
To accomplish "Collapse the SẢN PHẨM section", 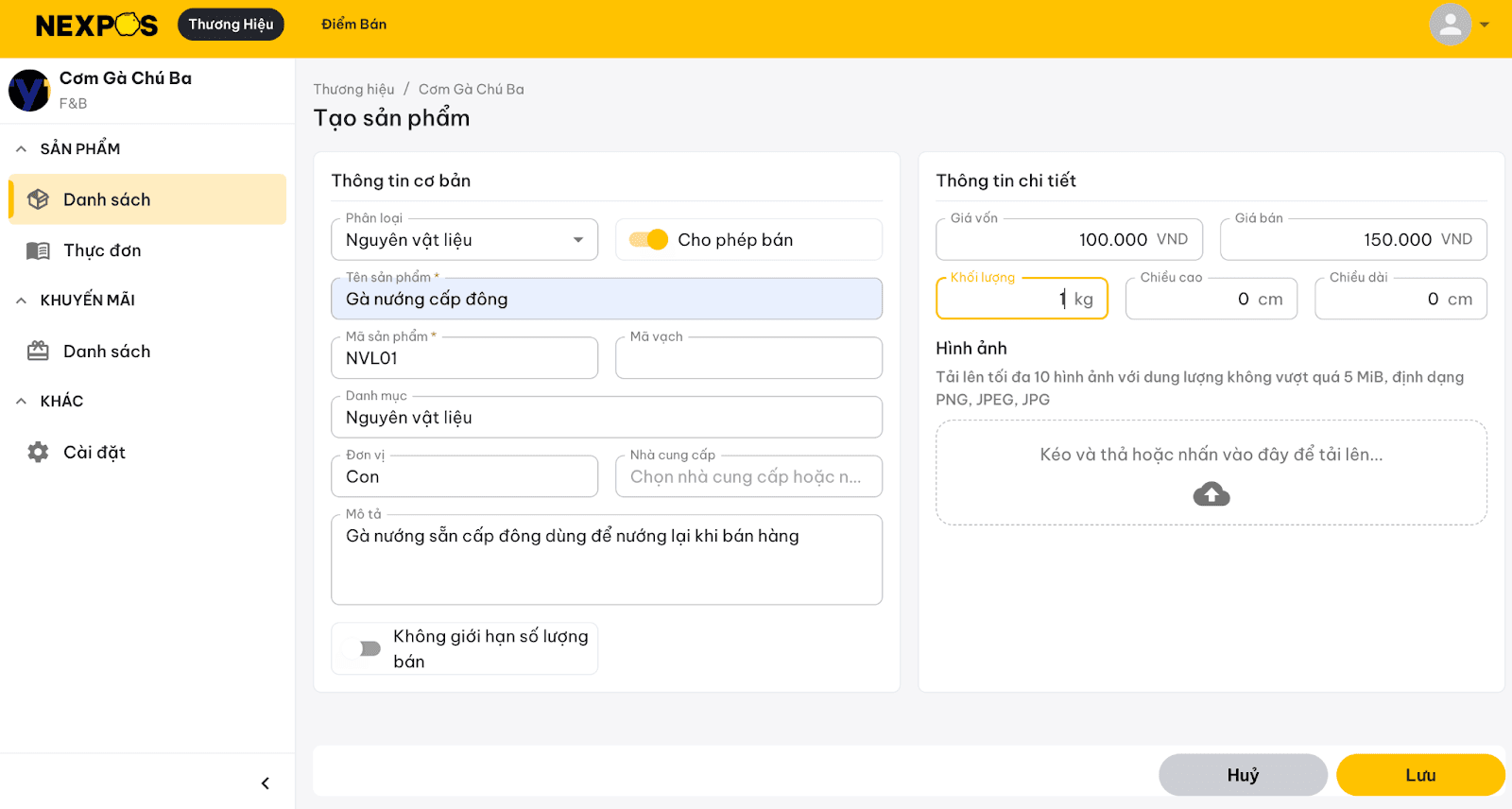I will 21,148.
